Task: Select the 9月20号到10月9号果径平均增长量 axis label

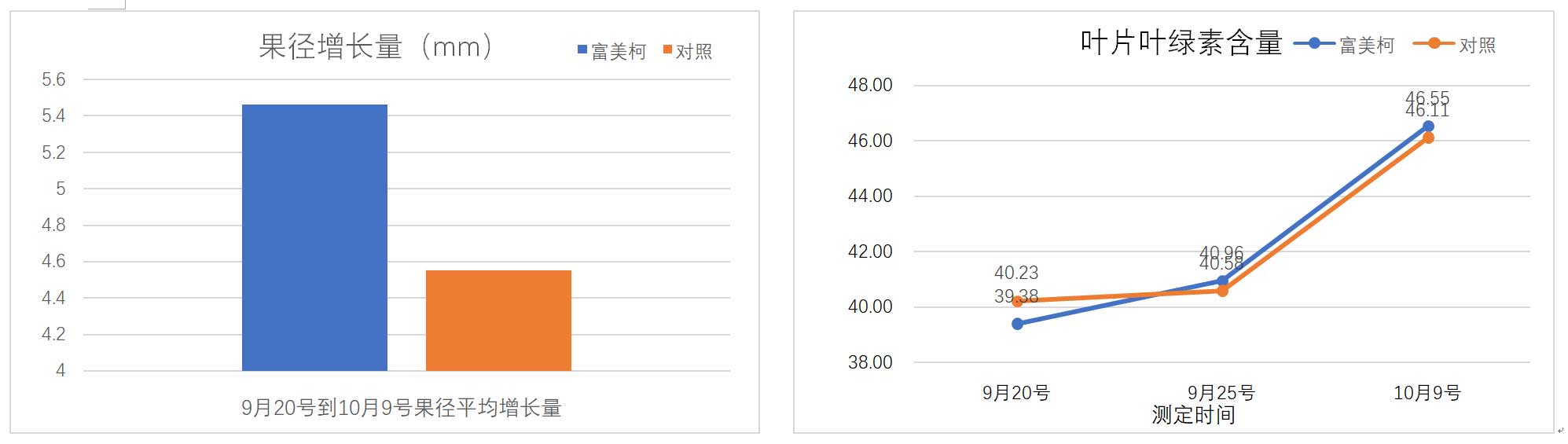Action: (402, 408)
